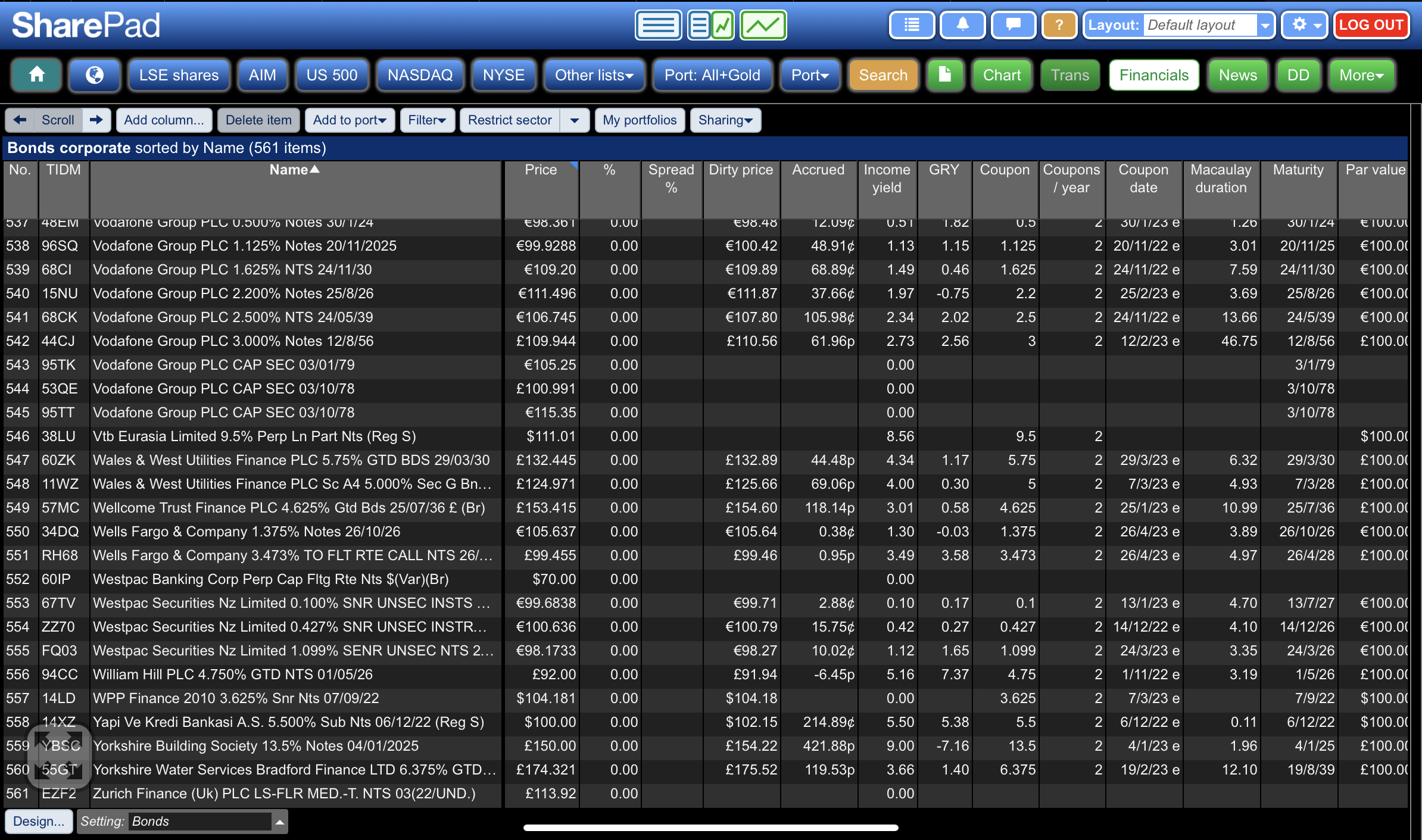Click the horizontal scrollbar at bottom
The width and height of the screenshot is (1422, 840).
tap(710, 827)
